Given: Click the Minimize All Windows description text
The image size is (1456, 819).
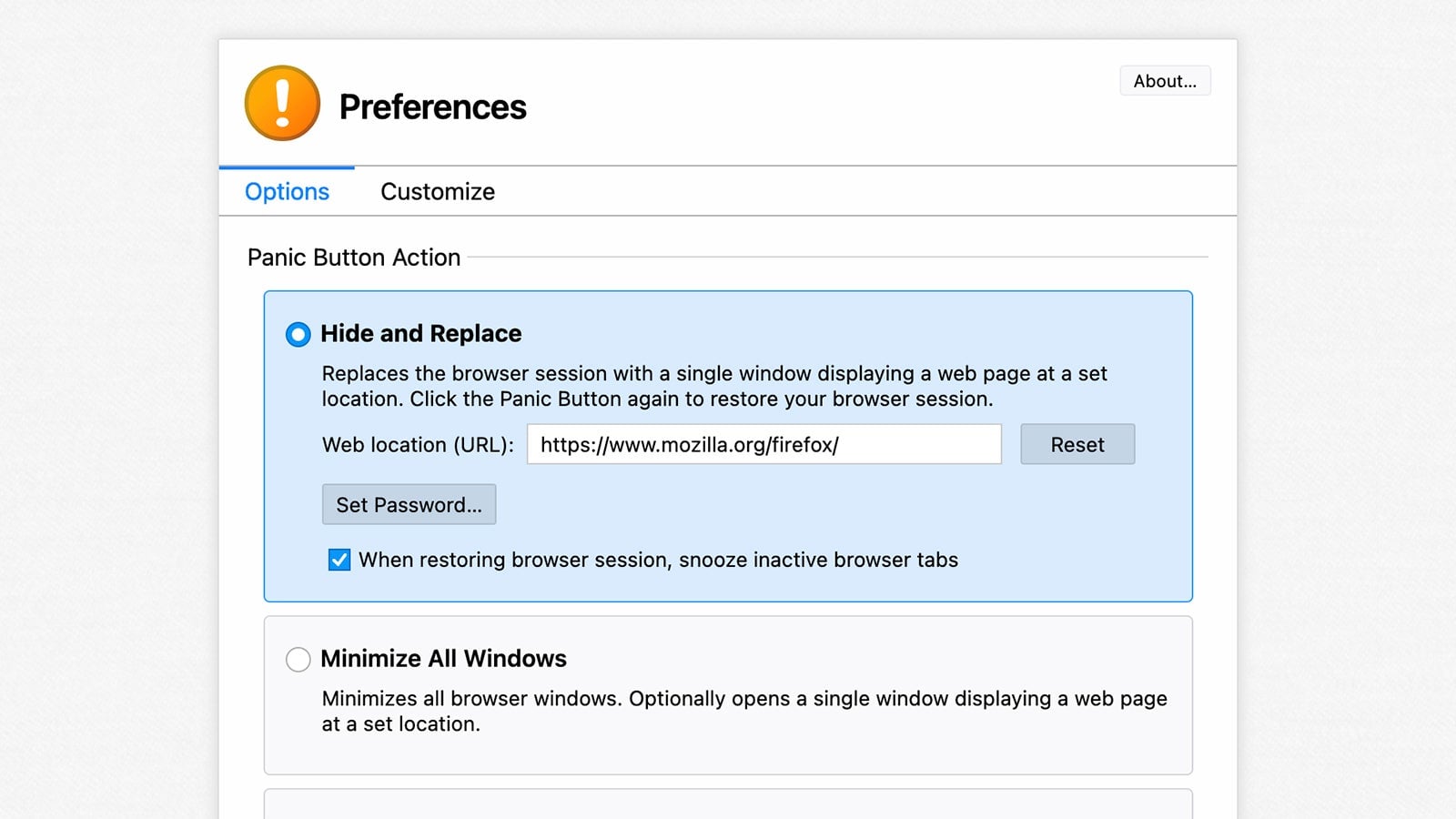Looking at the screenshot, I should [x=743, y=711].
